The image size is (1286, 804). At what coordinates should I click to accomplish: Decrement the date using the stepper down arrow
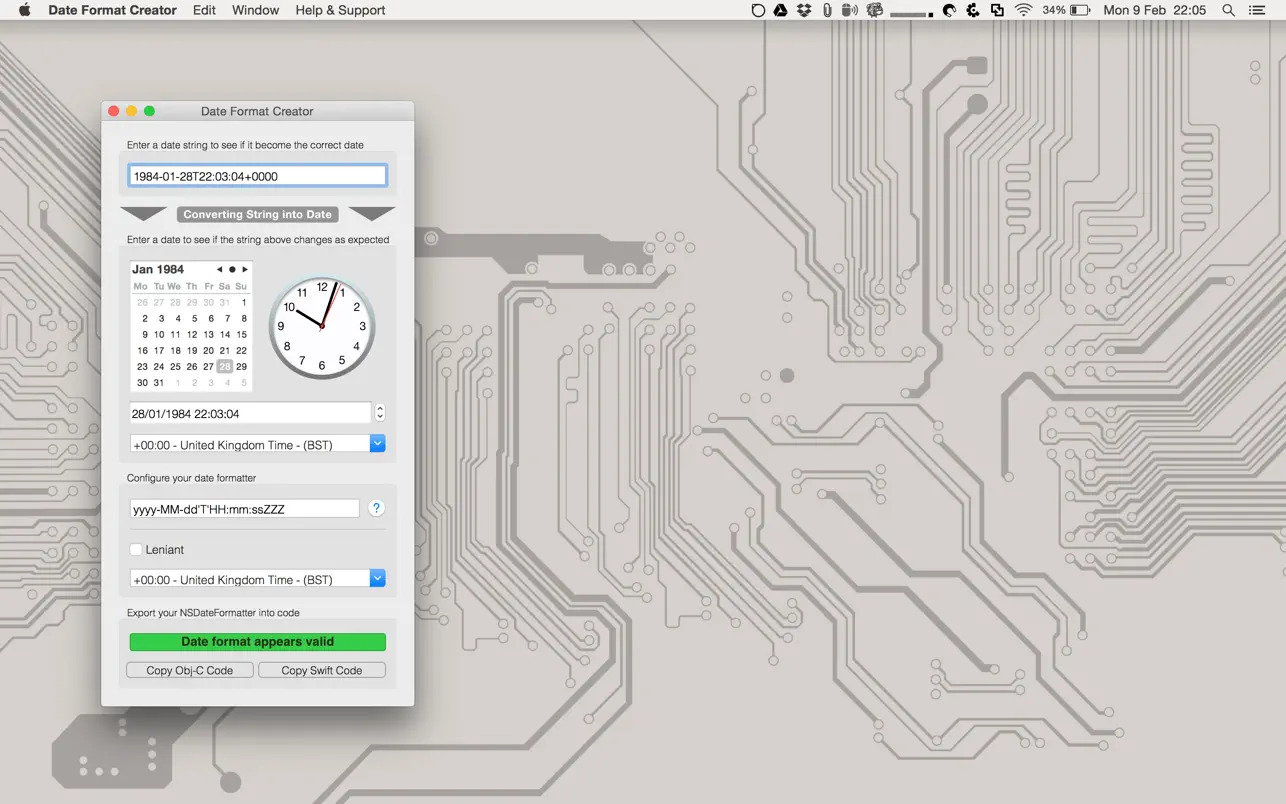pos(379,417)
